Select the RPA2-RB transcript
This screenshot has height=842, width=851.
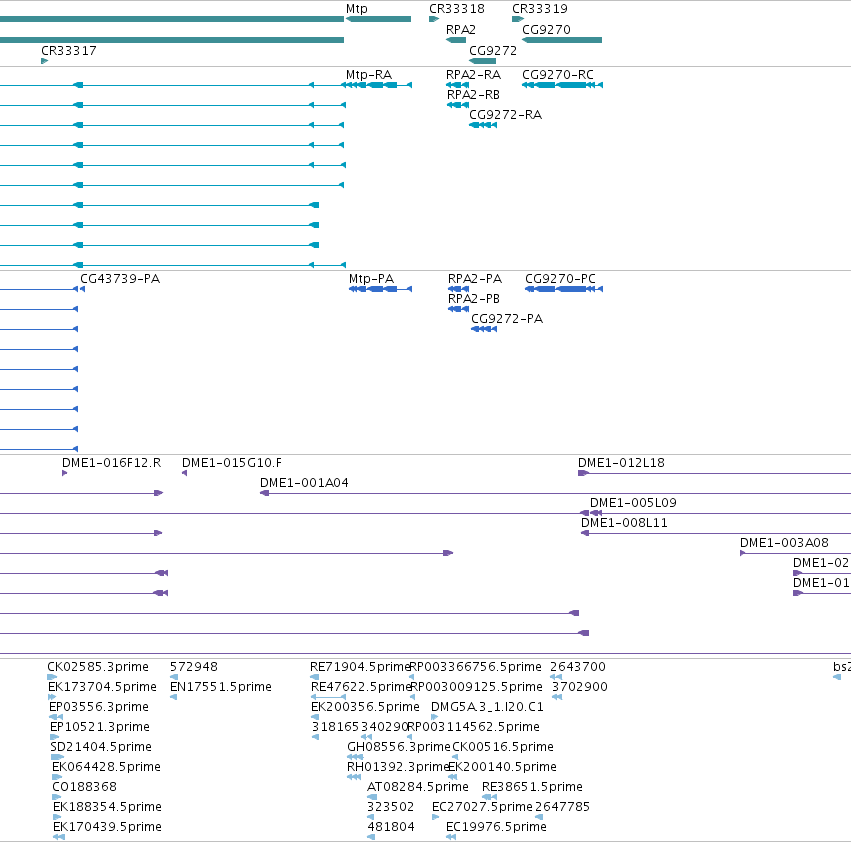click(x=458, y=105)
